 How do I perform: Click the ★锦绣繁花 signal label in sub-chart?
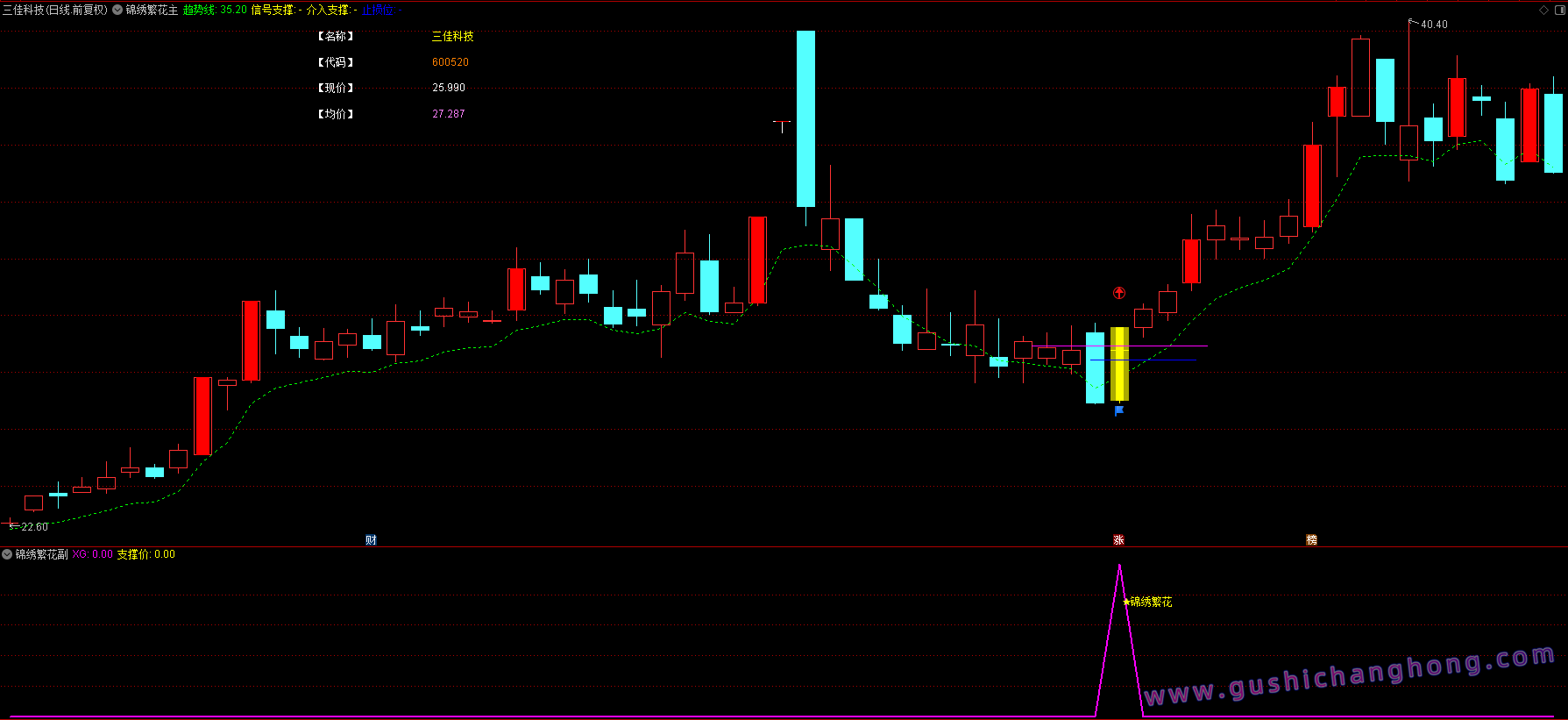point(1147,602)
